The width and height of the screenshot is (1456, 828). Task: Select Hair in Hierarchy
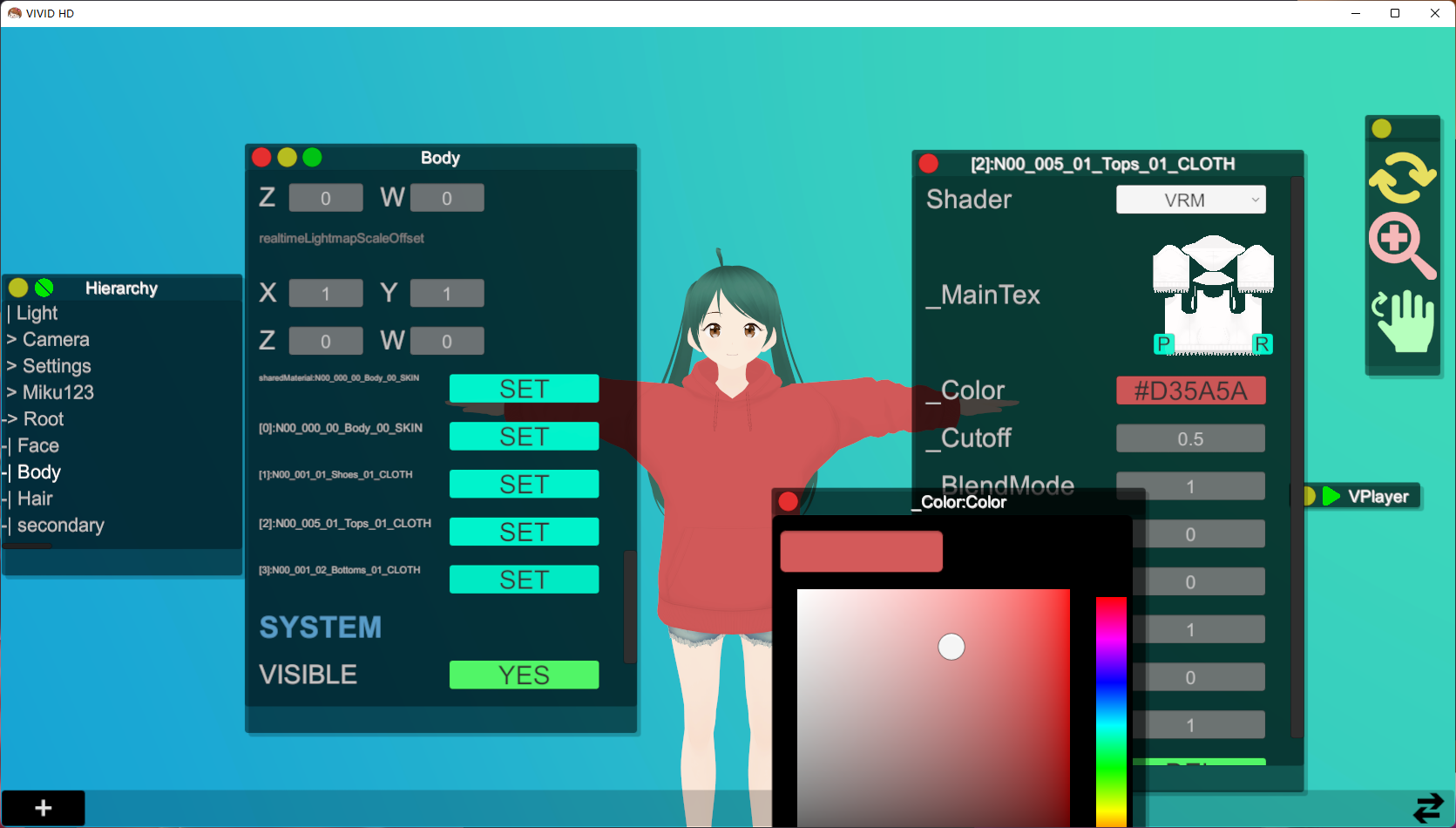tap(35, 499)
